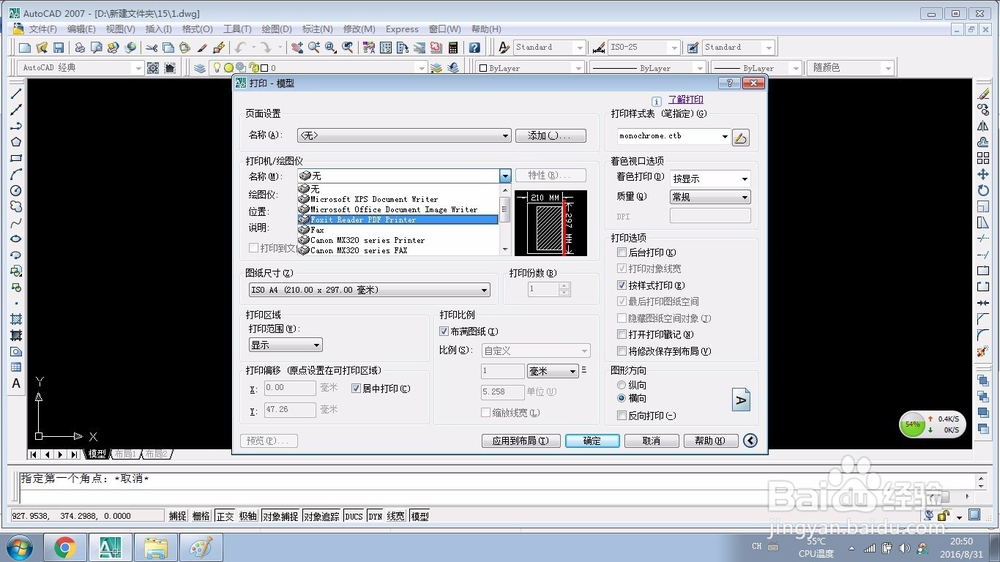Toggle the 居中打印 checkbox
1000x562 pixels.
[x=356, y=388]
